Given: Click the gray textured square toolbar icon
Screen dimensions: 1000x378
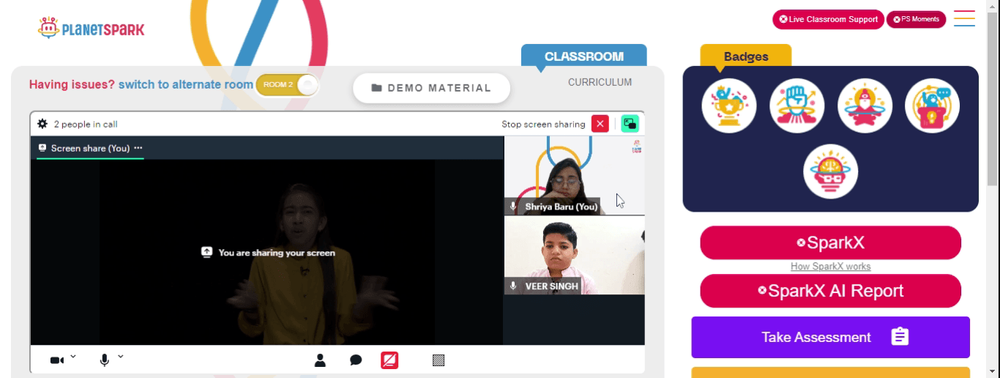Looking at the screenshot, I should [438, 360].
